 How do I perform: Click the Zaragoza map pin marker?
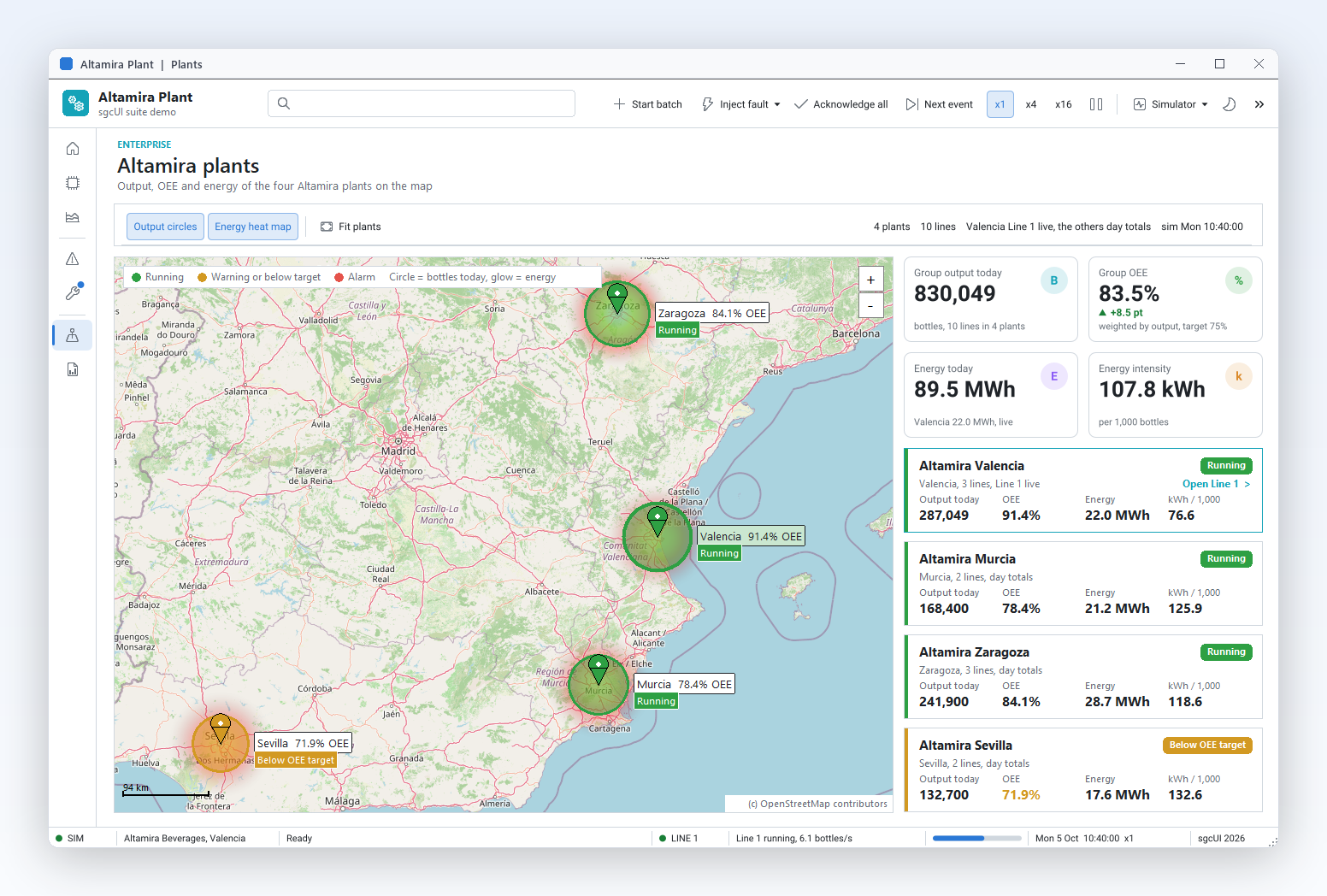click(x=617, y=298)
